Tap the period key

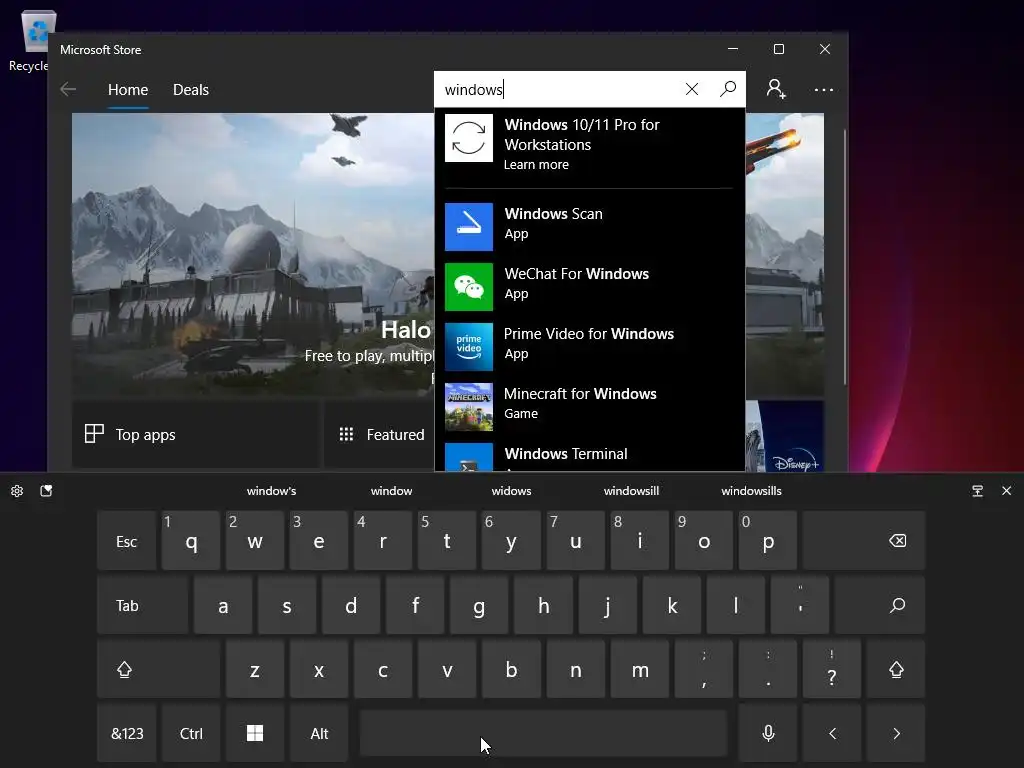pos(768,669)
